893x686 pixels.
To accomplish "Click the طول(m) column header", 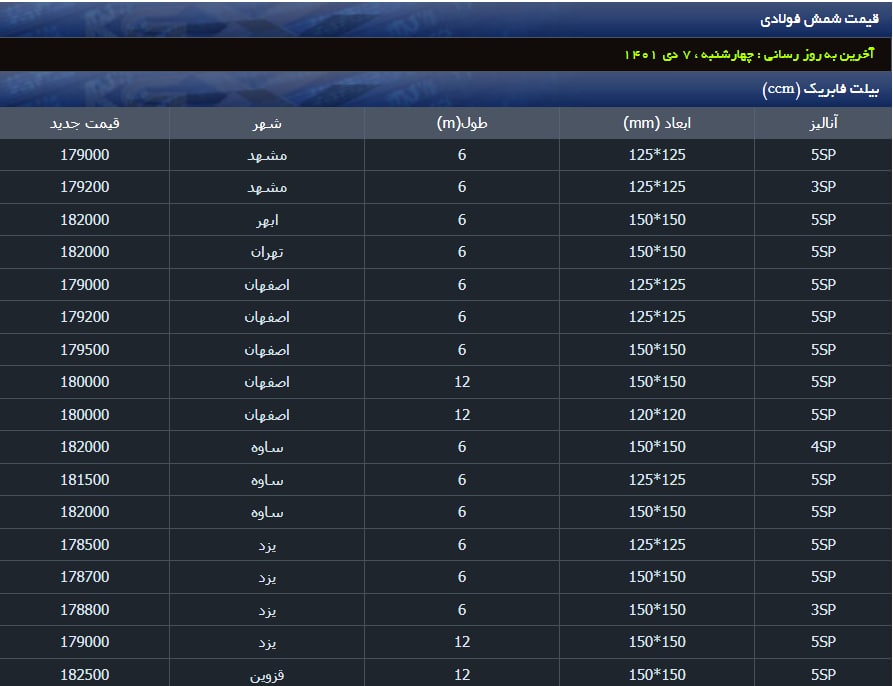I will pyautogui.click(x=462, y=123).
